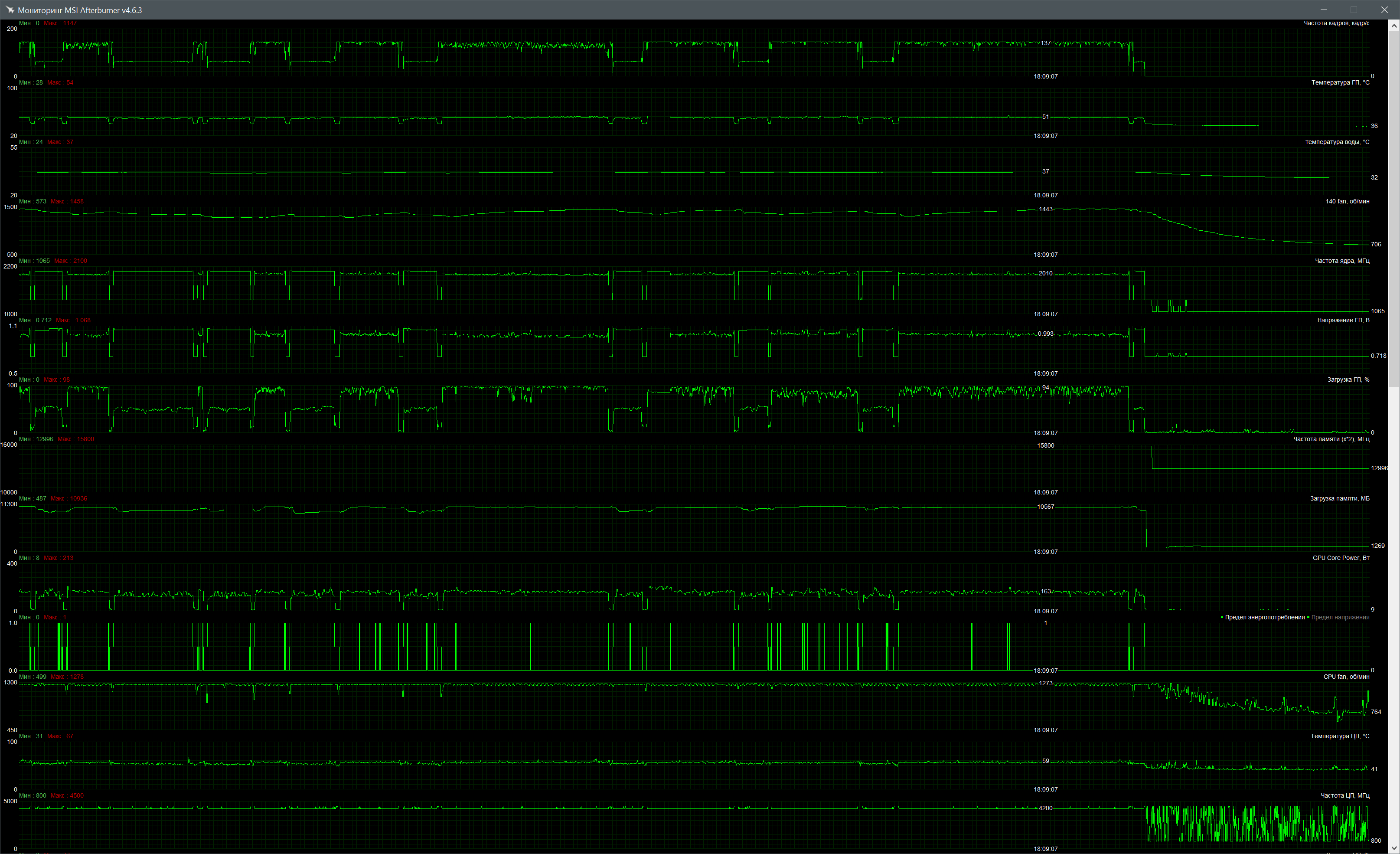Click the "140 fan, об/мин" graph label
This screenshot has height=854, width=1400.
(1347, 201)
